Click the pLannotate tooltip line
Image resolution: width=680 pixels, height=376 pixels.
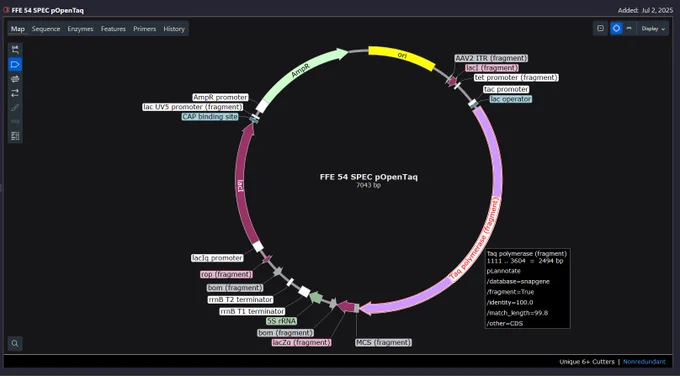[x=503, y=271]
